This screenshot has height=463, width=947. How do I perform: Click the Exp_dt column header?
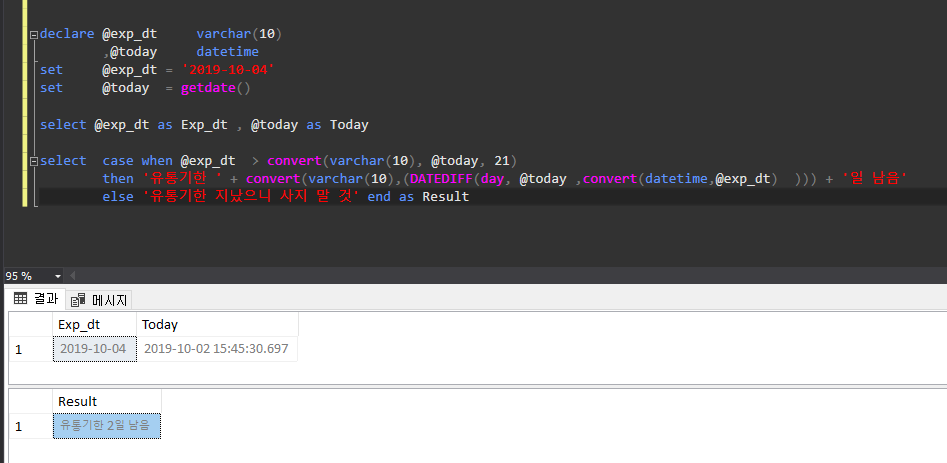coord(95,325)
